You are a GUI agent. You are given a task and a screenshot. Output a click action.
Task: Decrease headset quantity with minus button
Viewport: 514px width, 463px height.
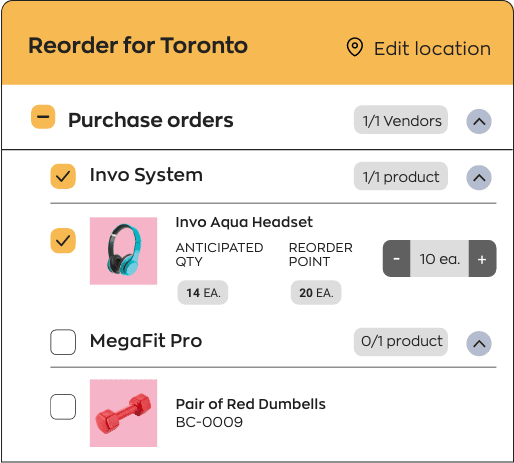point(396,258)
